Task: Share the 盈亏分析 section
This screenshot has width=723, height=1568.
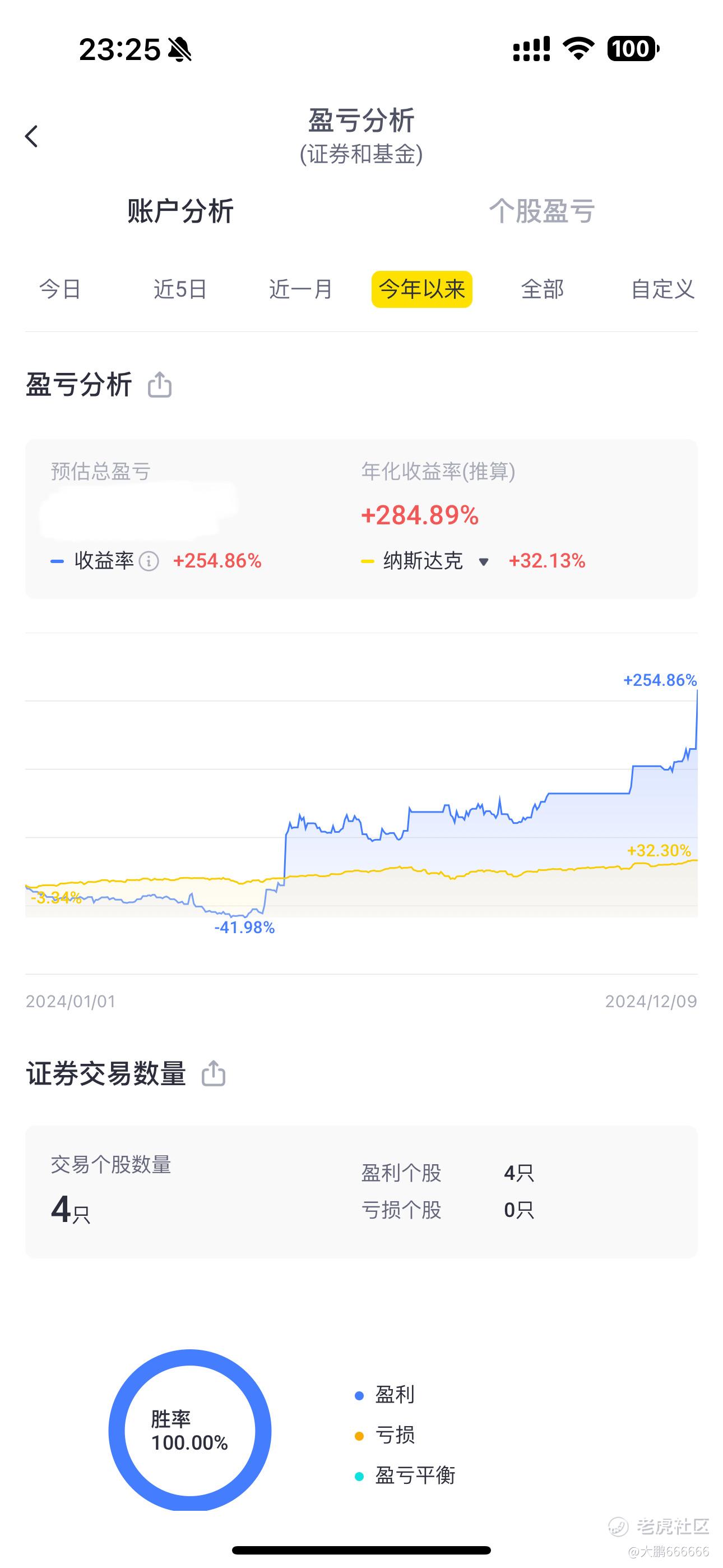Action: [x=160, y=385]
